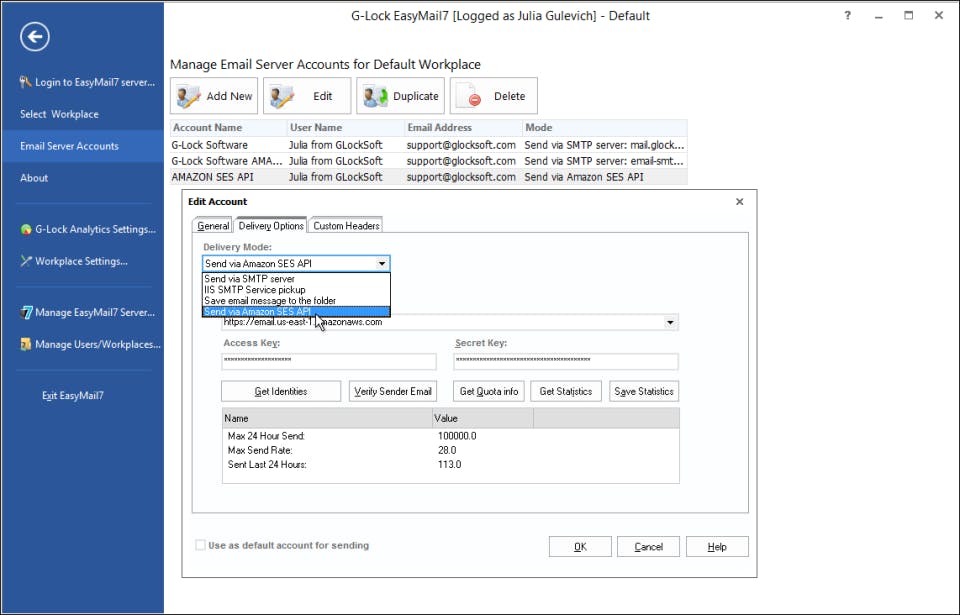Click Name column header in quota table

click(x=327, y=418)
